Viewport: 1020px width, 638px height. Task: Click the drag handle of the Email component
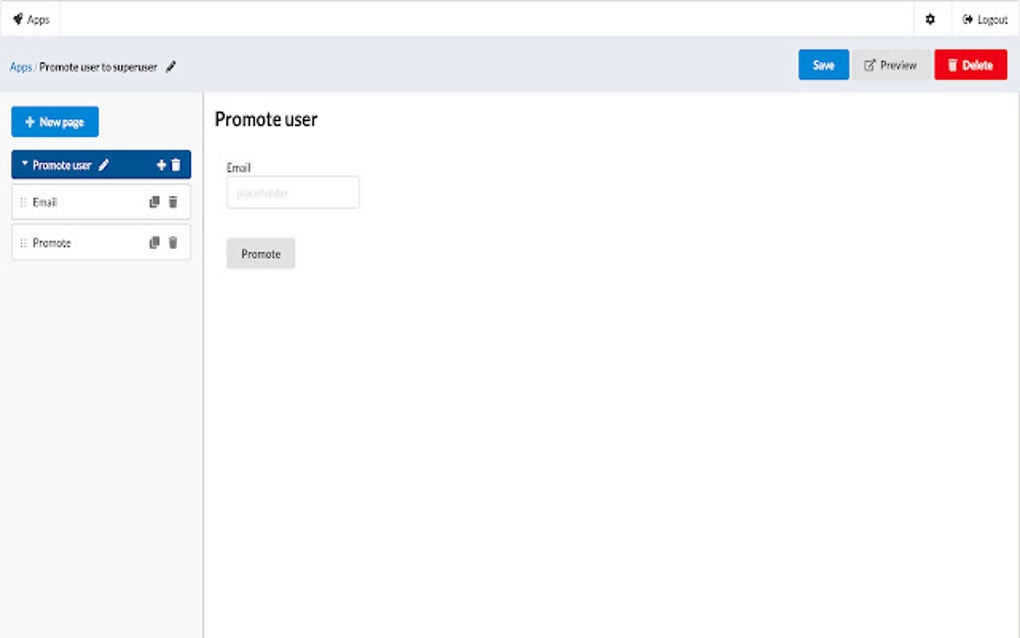point(24,202)
